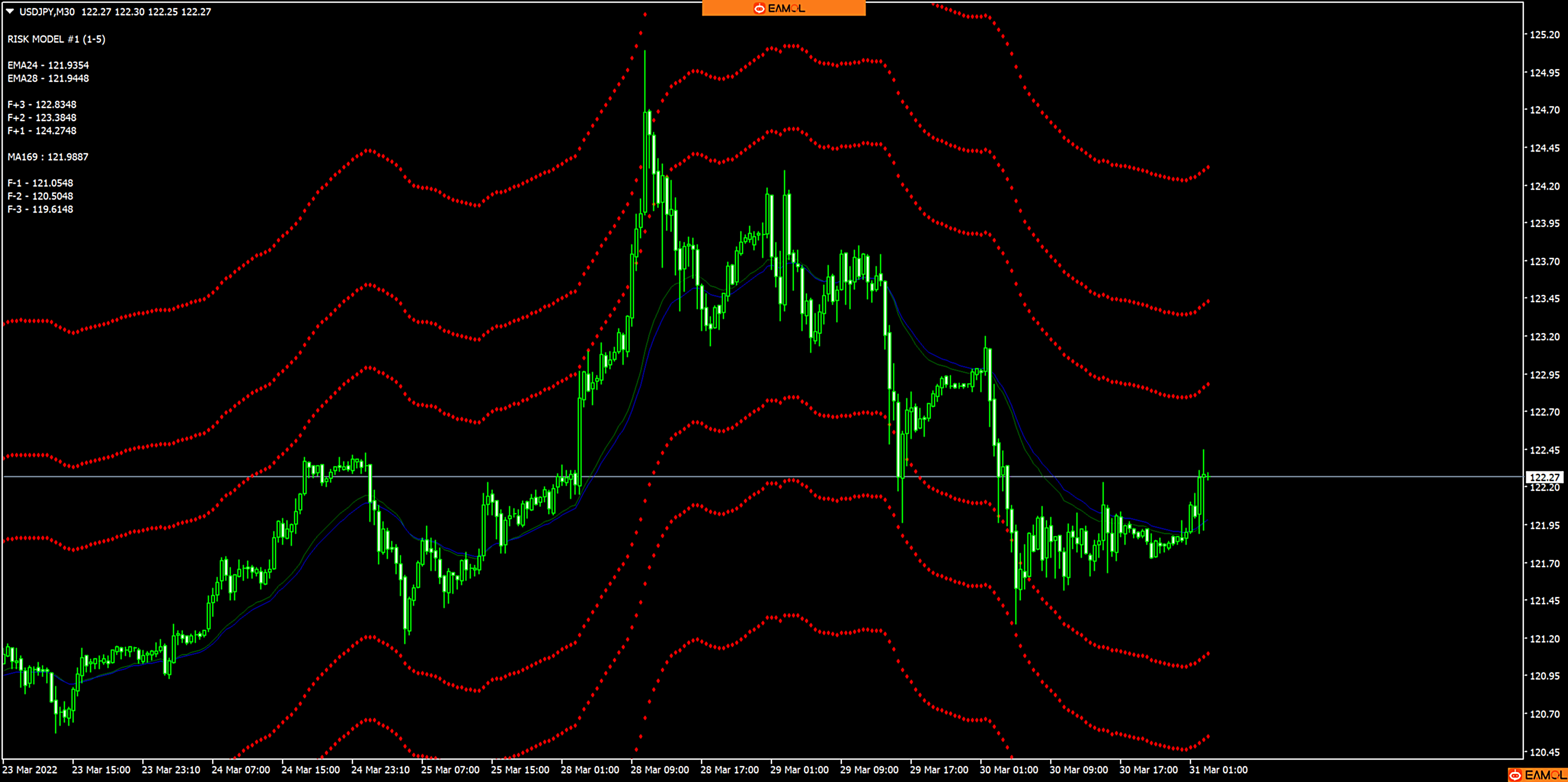Click the 29 Mar 09:00 time label

[869, 770]
